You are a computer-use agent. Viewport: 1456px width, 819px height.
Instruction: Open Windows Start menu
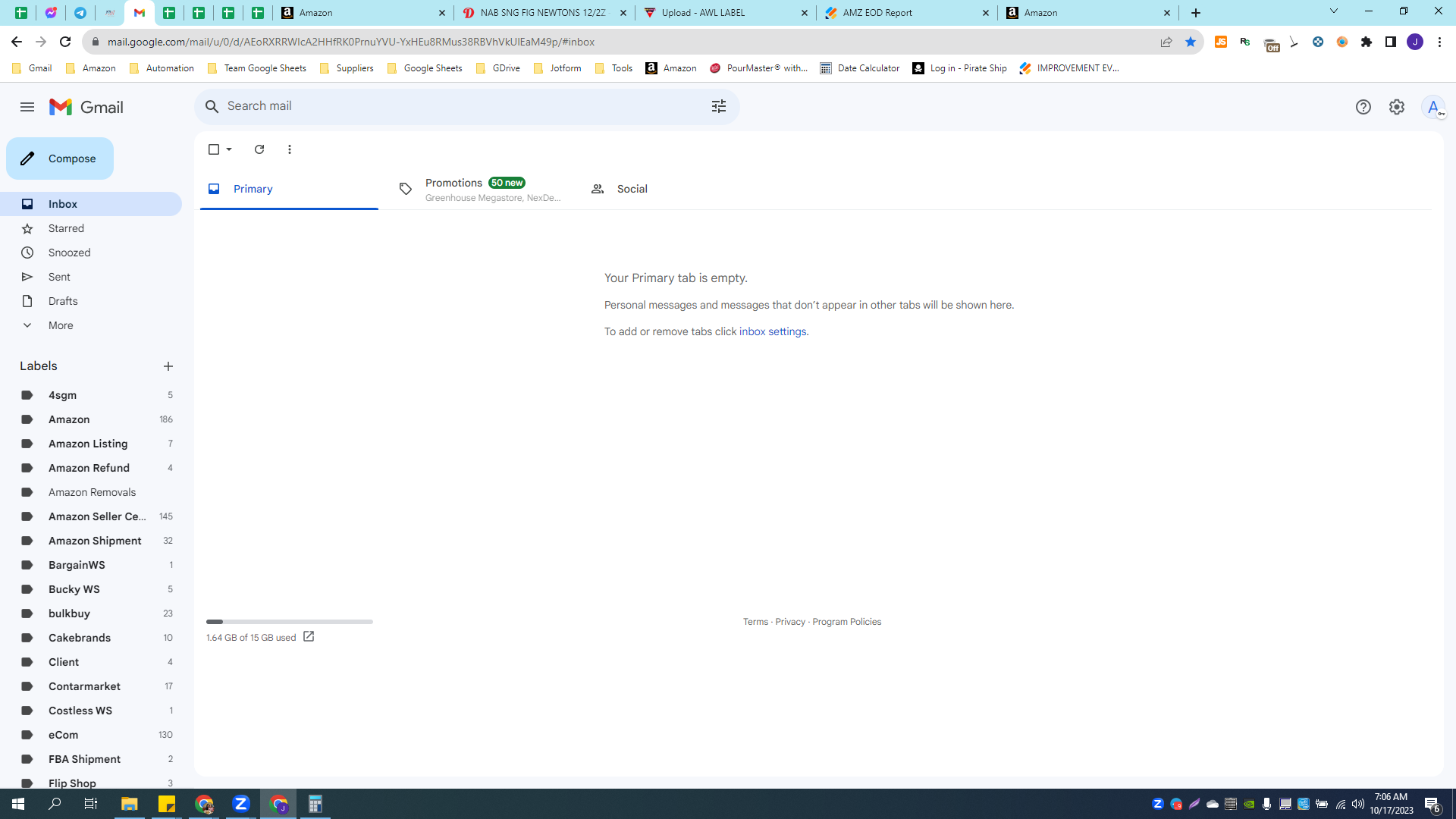(18, 804)
